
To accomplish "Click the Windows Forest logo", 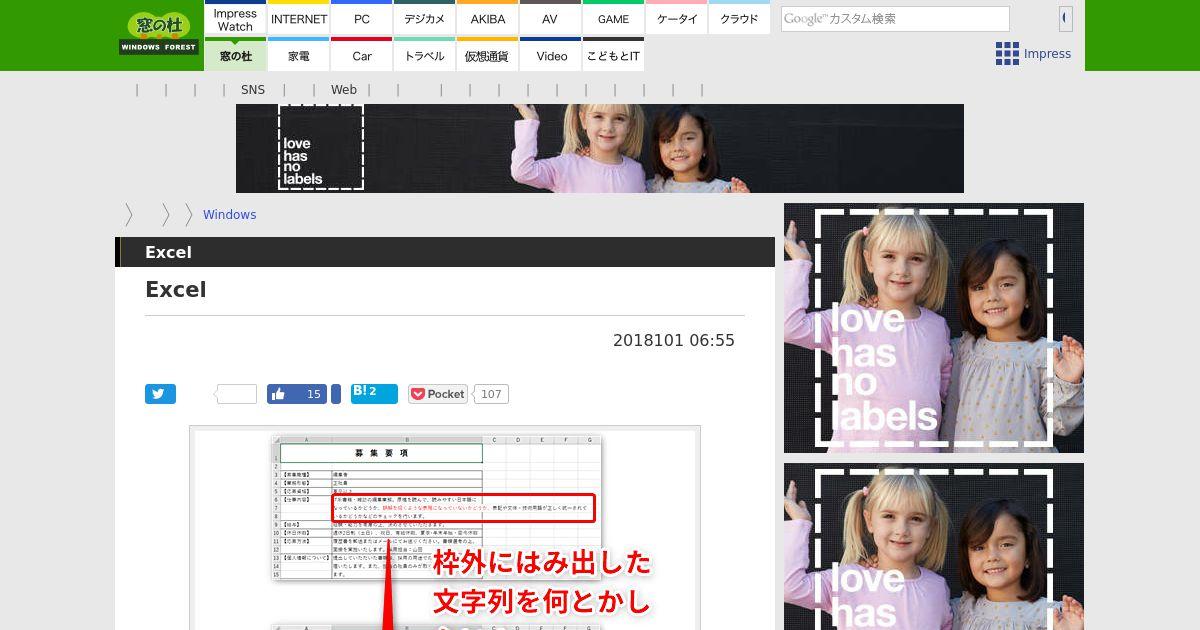I will pyautogui.click(x=159, y=34).
